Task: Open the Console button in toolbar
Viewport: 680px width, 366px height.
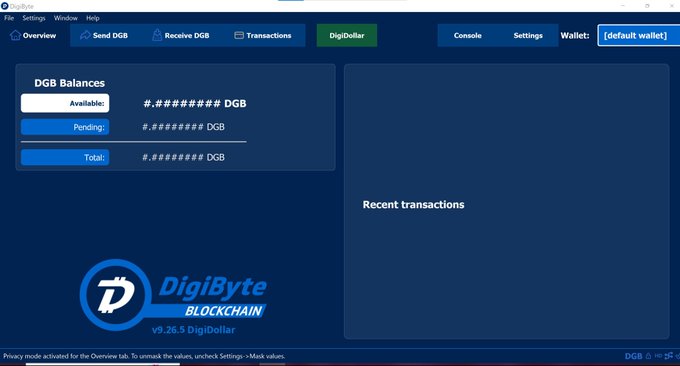Action: tap(468, 36)
